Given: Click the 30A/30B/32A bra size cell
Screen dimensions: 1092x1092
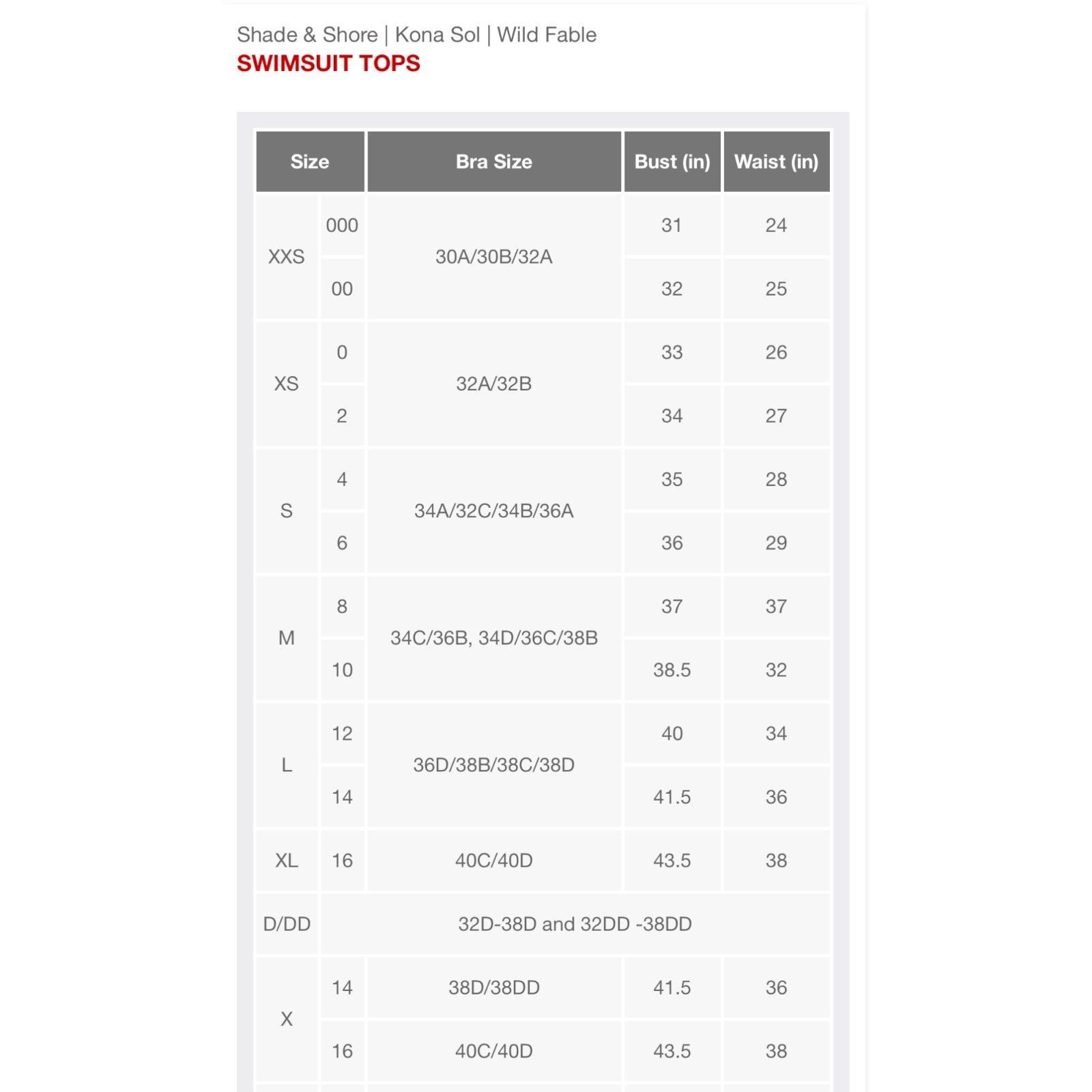Looking at the screenshot, I should [494, 257].
